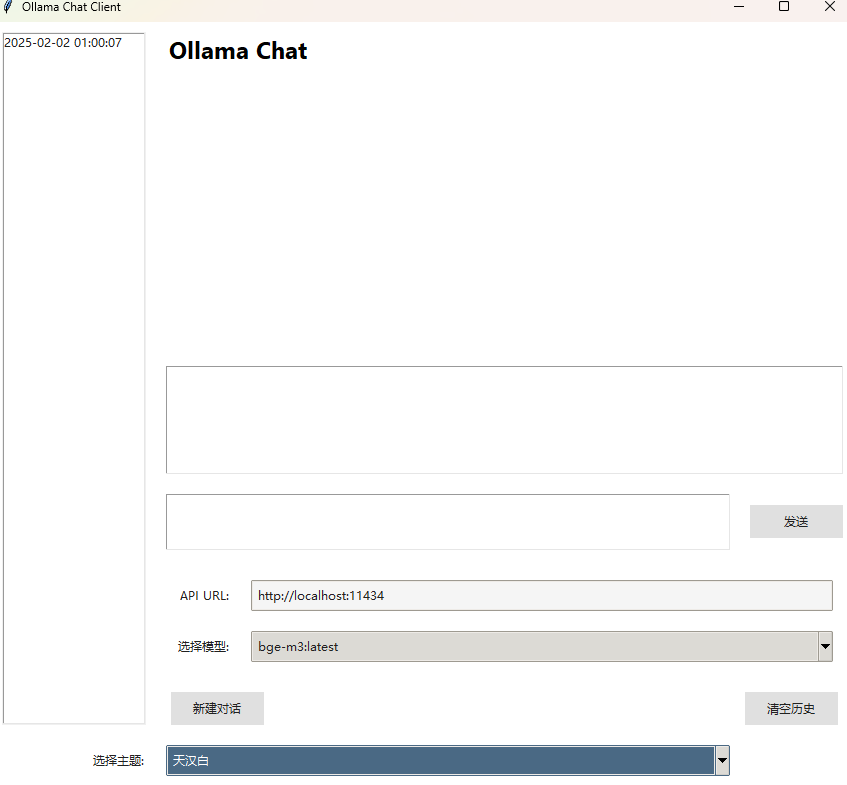Click the message input box above 发送
This screenshot has height=785, width=847.
click(447, 521)
